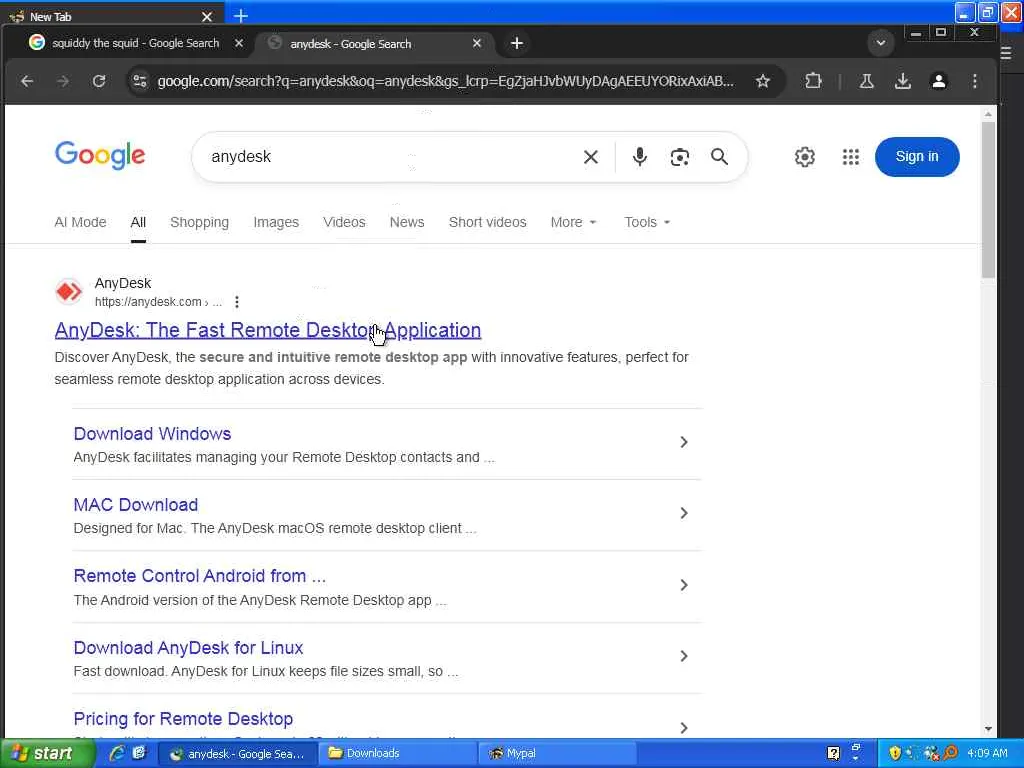Open Pricing for Remote Desktop link
The height and width of the screenshot is (768, 1024).
coord(183,719)
